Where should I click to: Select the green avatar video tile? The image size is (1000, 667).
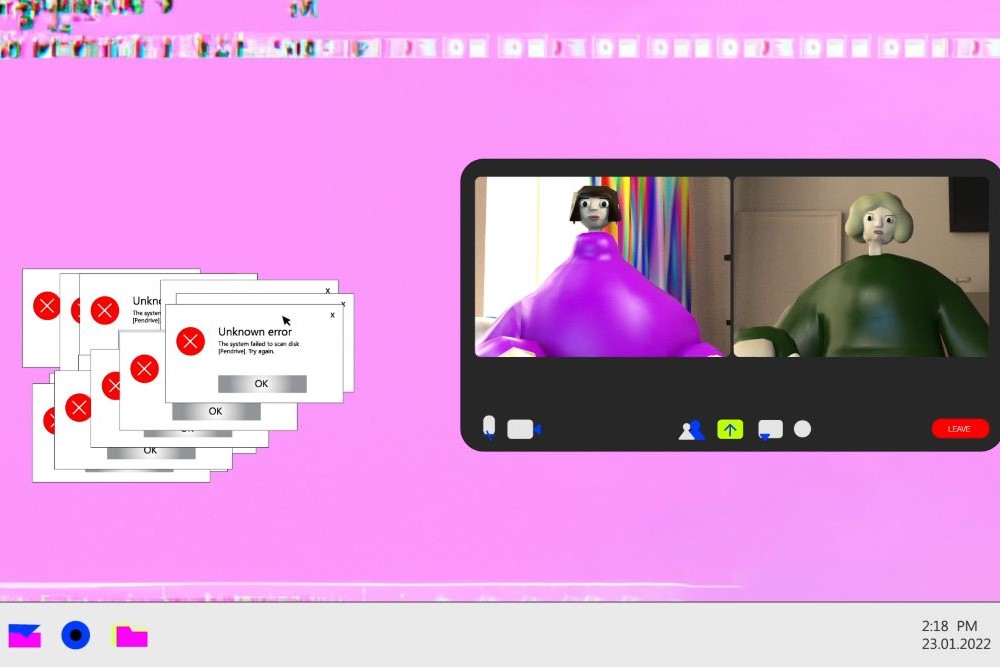(861, 267)
